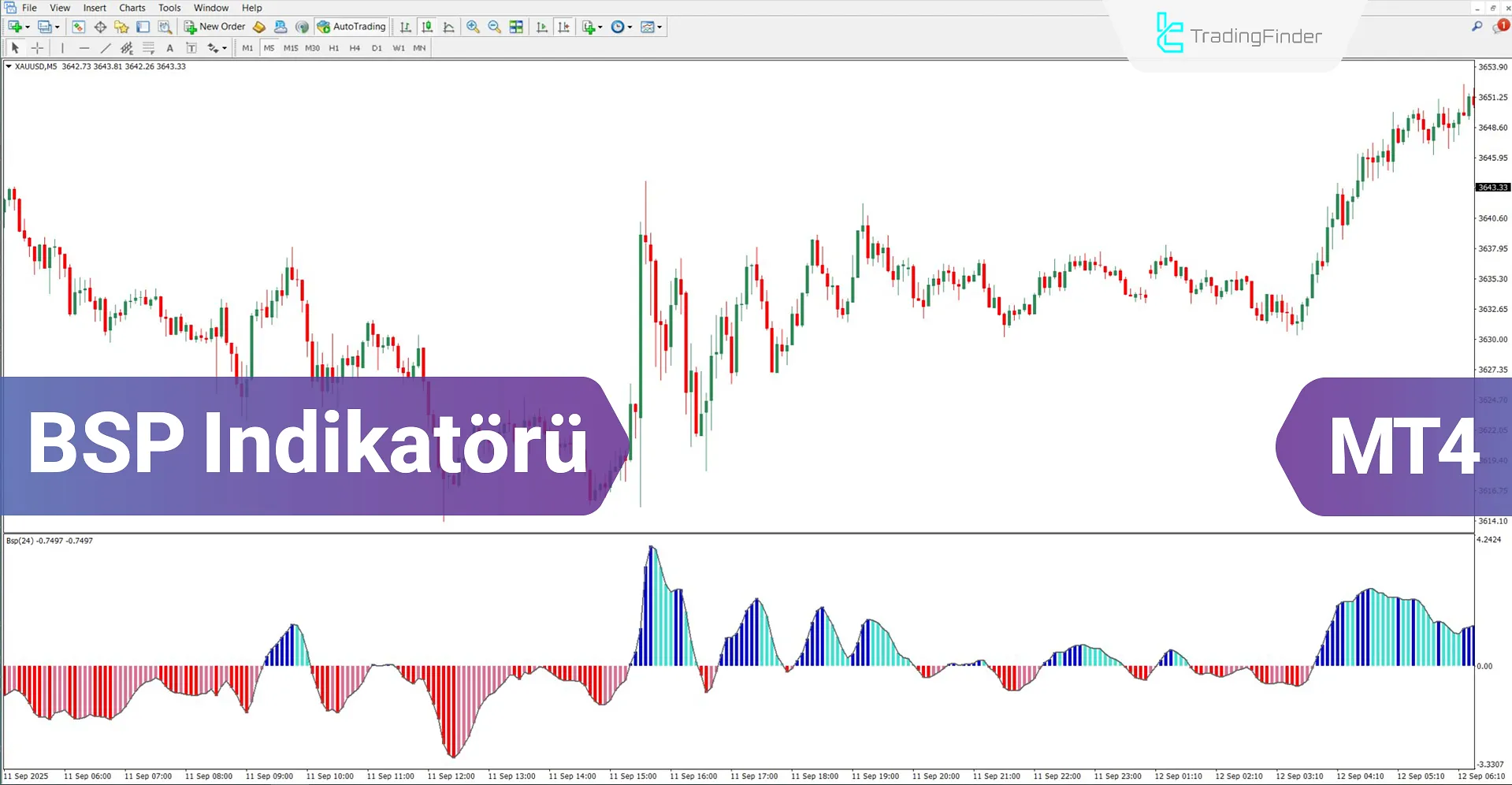
Task: Switch timeframe to H1
Action: [x=334, y=47]
